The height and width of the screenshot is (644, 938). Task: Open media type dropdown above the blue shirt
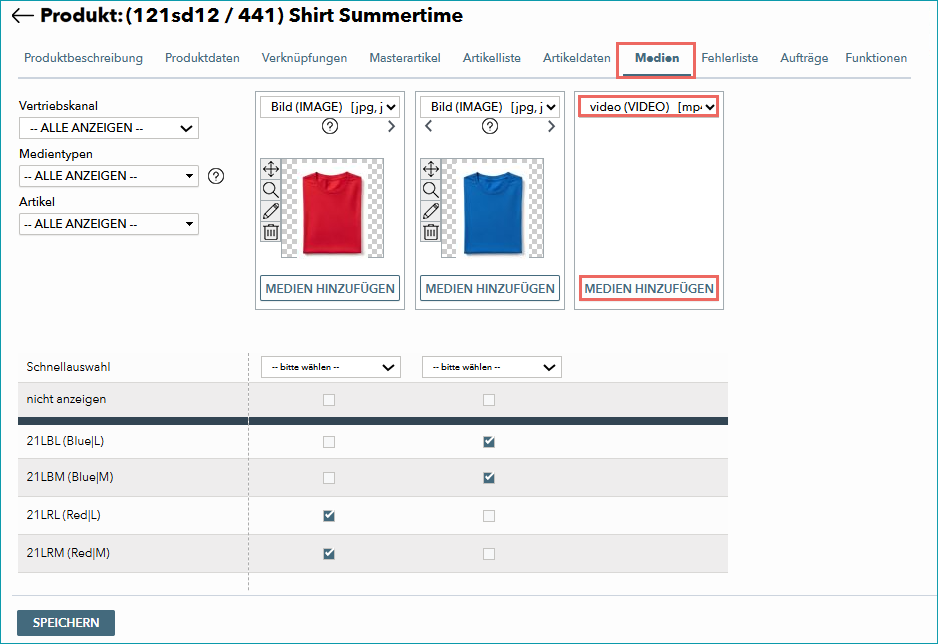pyautogui.click(x=490, y=107)
